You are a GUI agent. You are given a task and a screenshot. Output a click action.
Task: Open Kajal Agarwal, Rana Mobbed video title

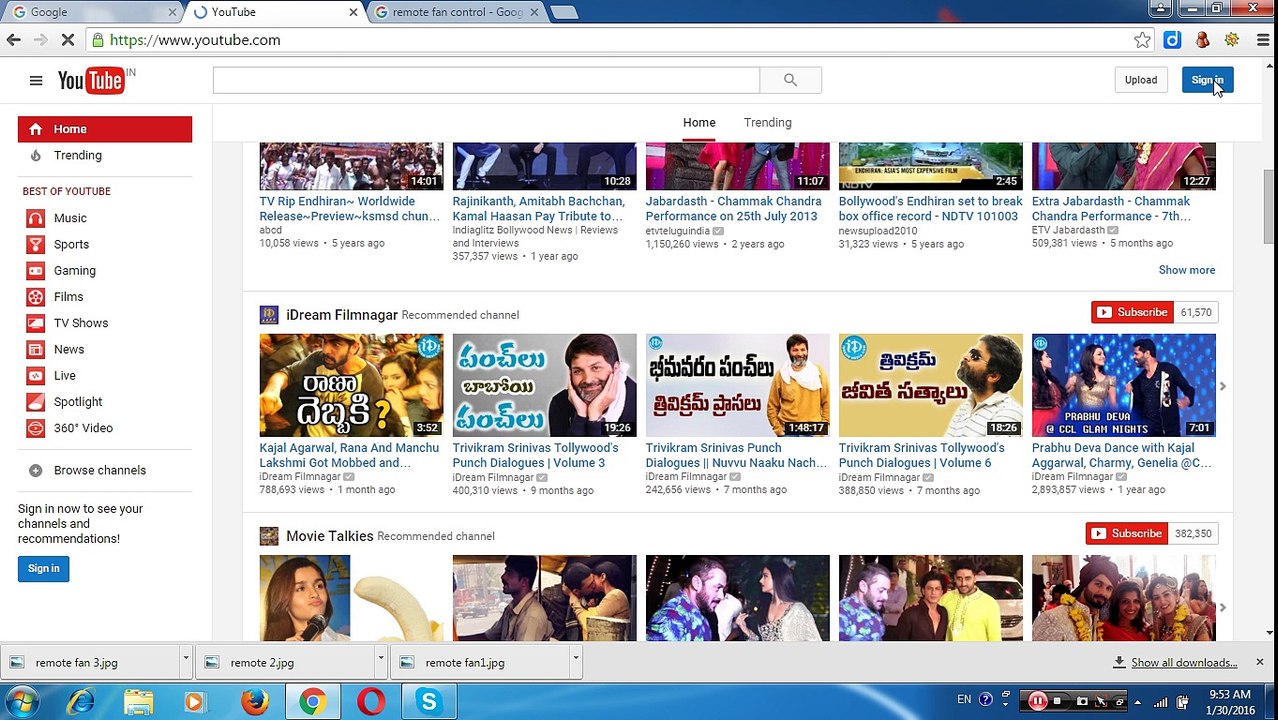tap(349, 455)
